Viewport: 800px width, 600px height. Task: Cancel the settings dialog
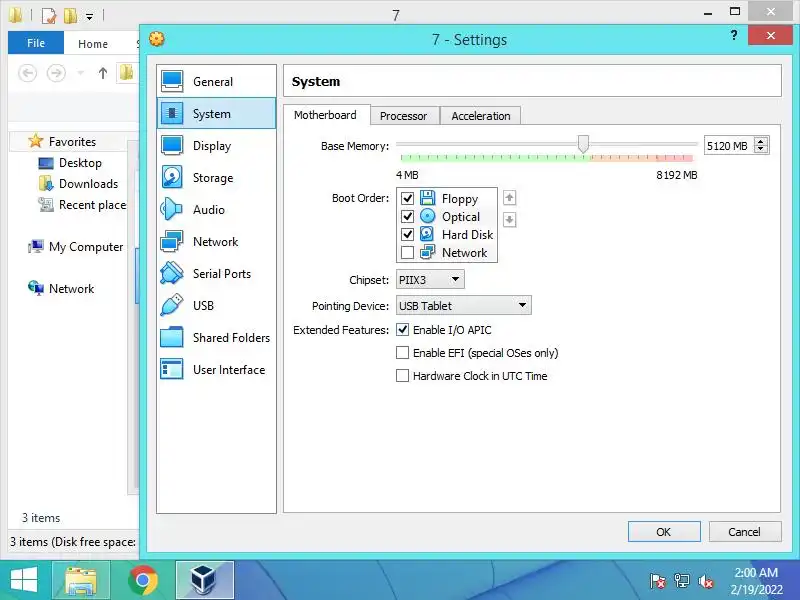[x=744, y=532]
